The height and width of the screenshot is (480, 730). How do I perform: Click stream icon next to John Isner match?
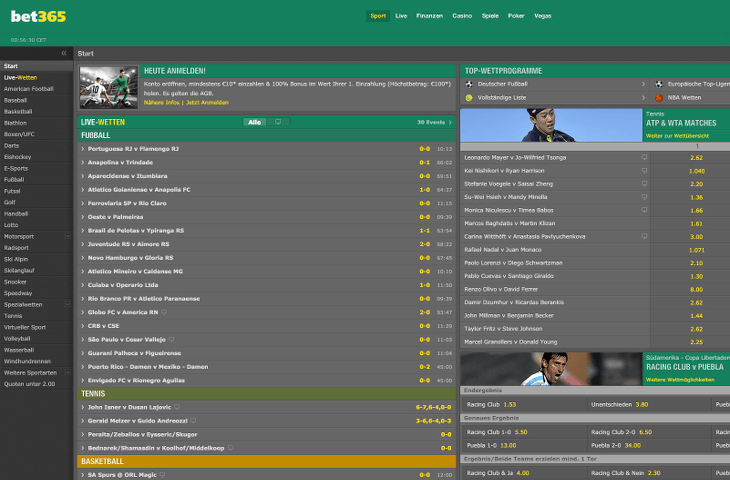coord(177,407)
